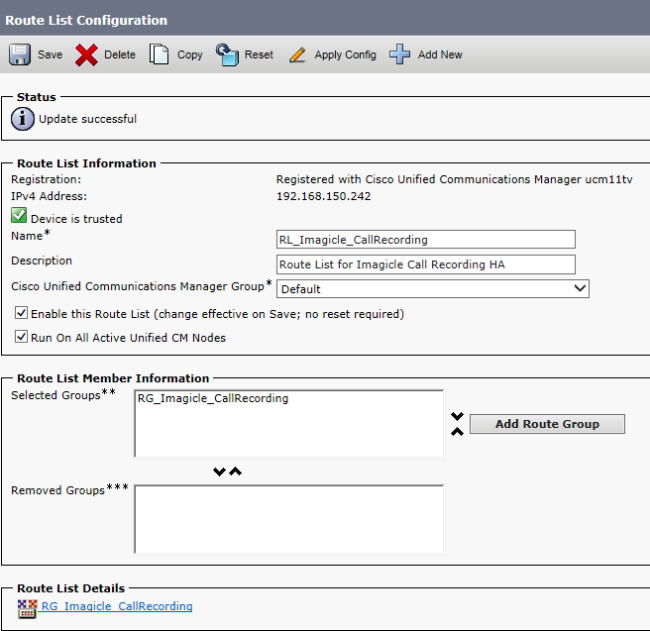The height and width of the screenshot is (631, 650).
Task: Click the Add New plus icon
Action: point(400,54)
